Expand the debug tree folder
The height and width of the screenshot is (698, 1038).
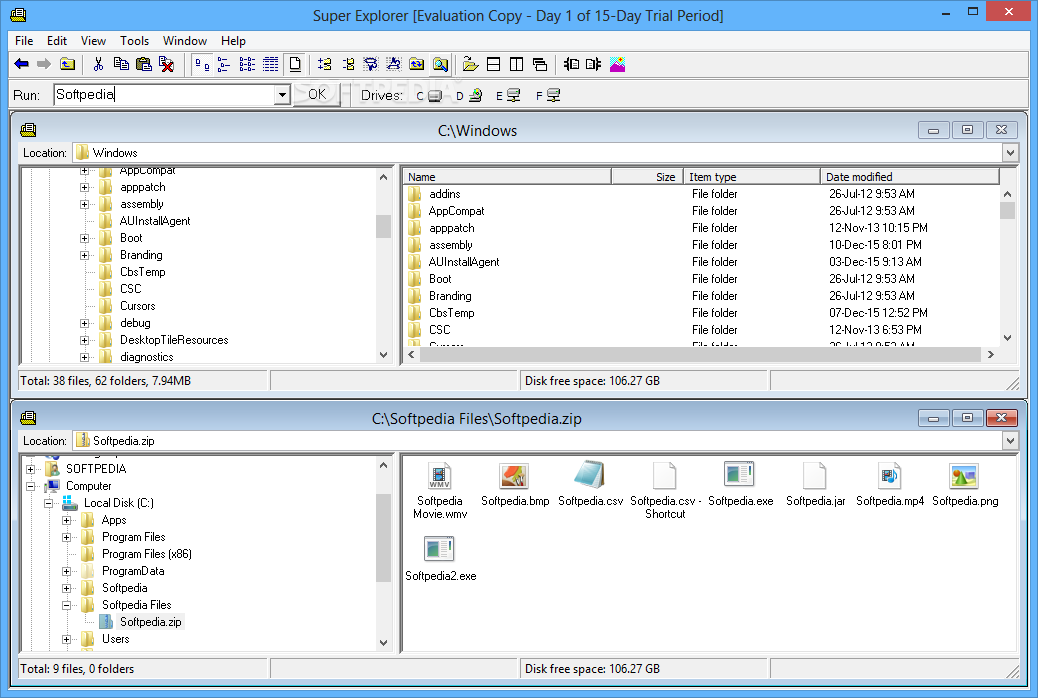pyautogui.click(x=85, y=324)
